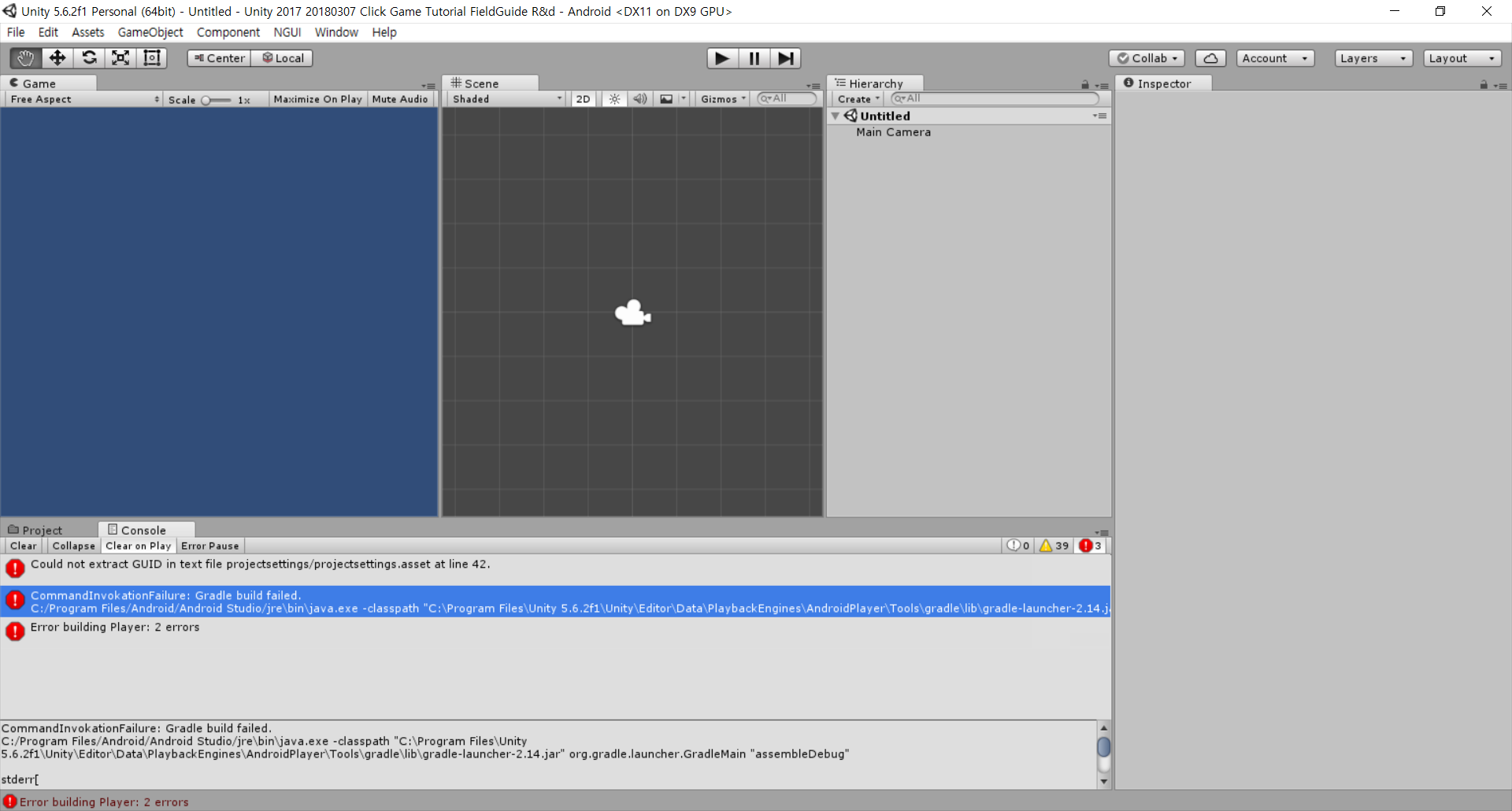Open Scene view options menu
1512x811 pixels.
pos(813,86)
